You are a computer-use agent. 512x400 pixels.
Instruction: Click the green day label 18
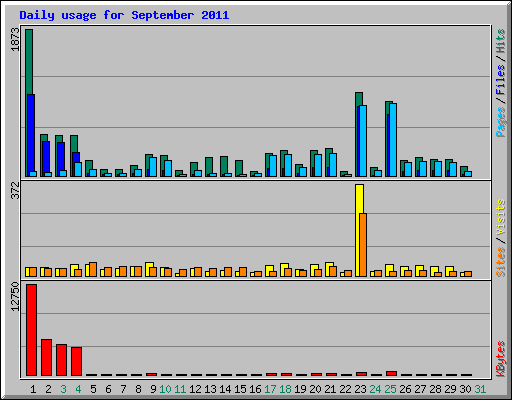[x=285, y=389]
